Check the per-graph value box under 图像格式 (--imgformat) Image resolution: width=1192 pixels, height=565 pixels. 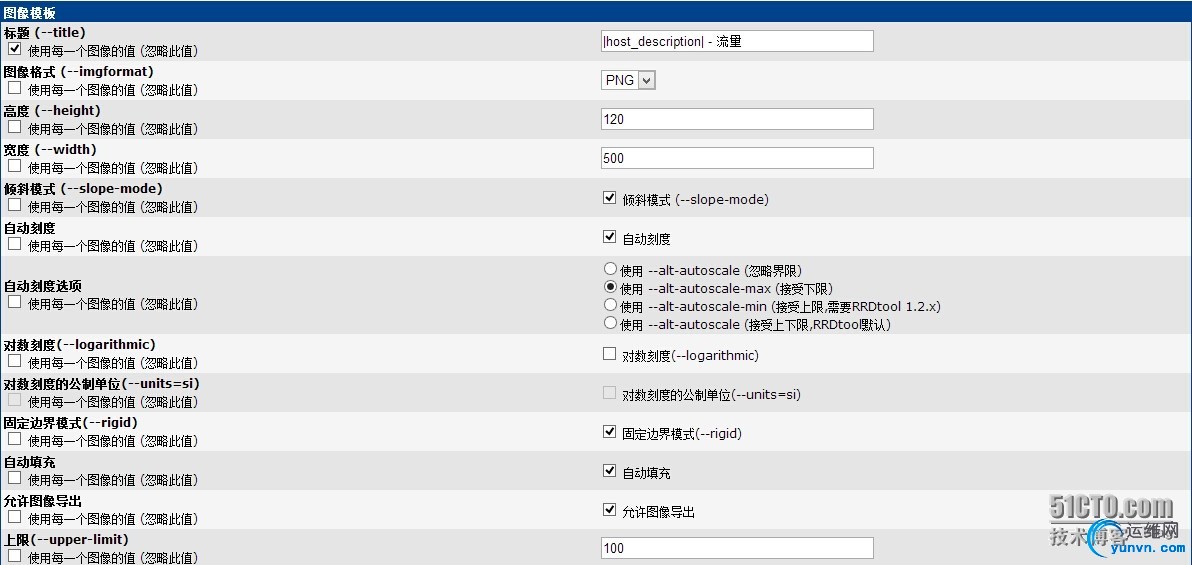click(x=14, y=88)
